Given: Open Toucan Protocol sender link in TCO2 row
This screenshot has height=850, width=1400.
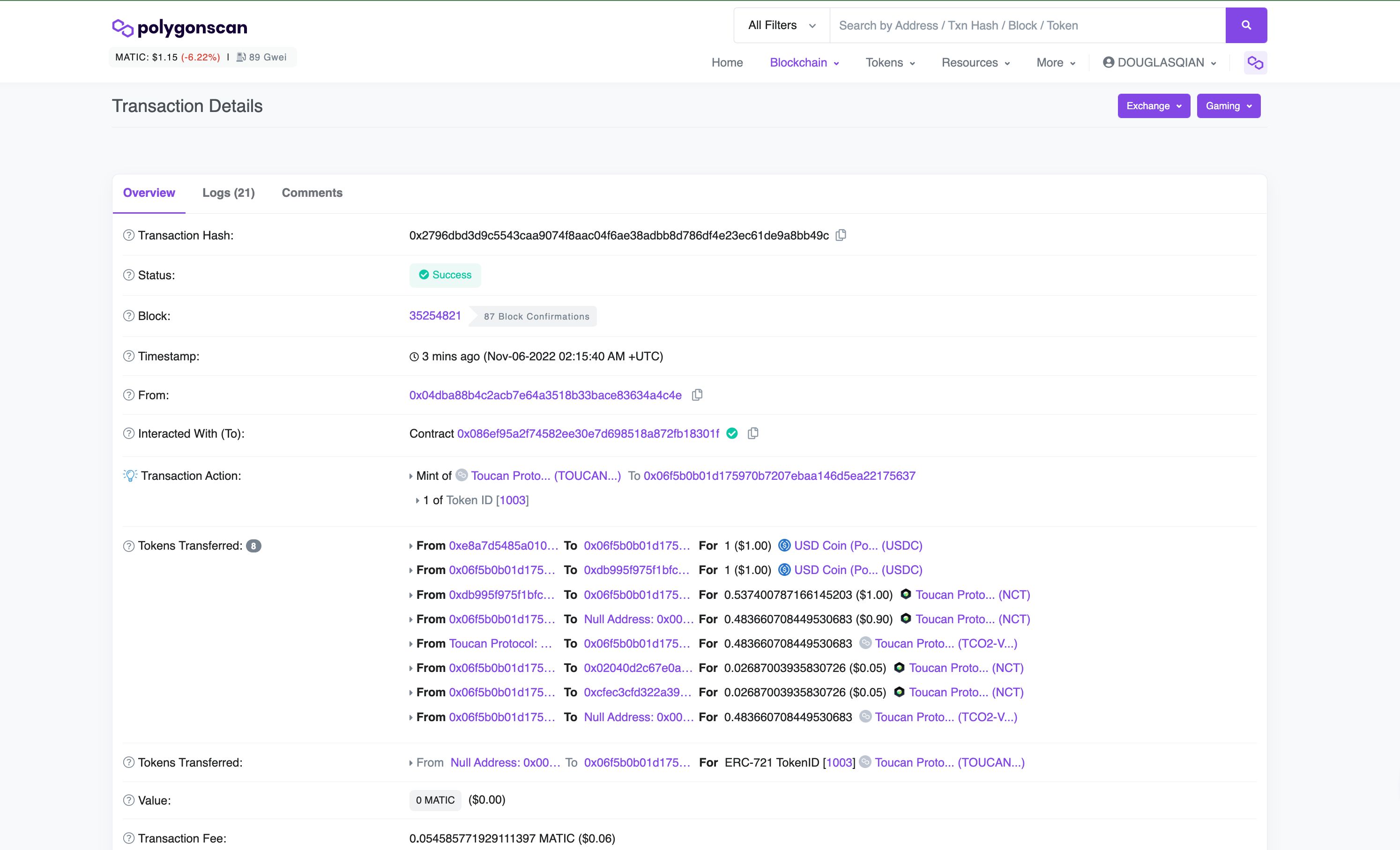Looking at the screenshot, I should [x=500, y=643].
